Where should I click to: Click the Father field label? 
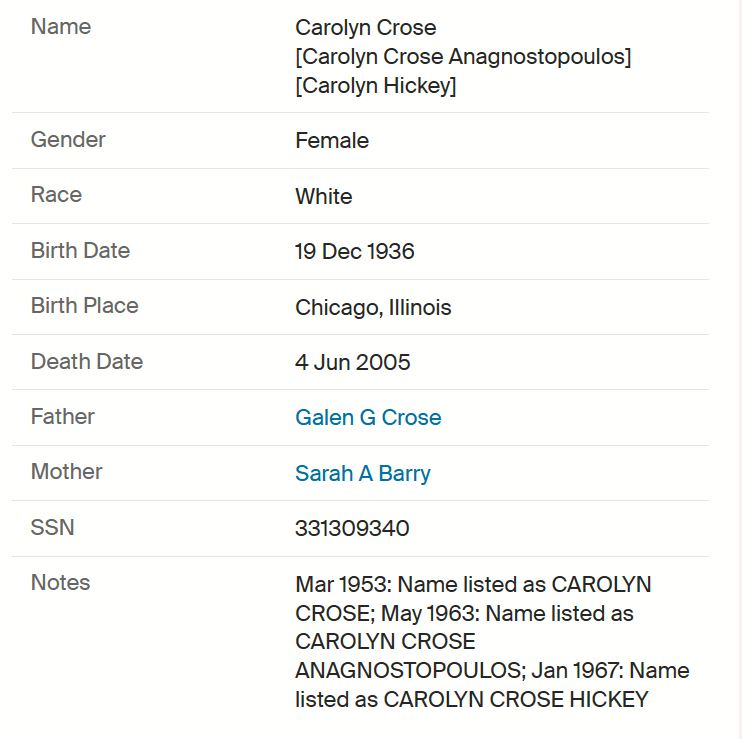tap(62, 417)
